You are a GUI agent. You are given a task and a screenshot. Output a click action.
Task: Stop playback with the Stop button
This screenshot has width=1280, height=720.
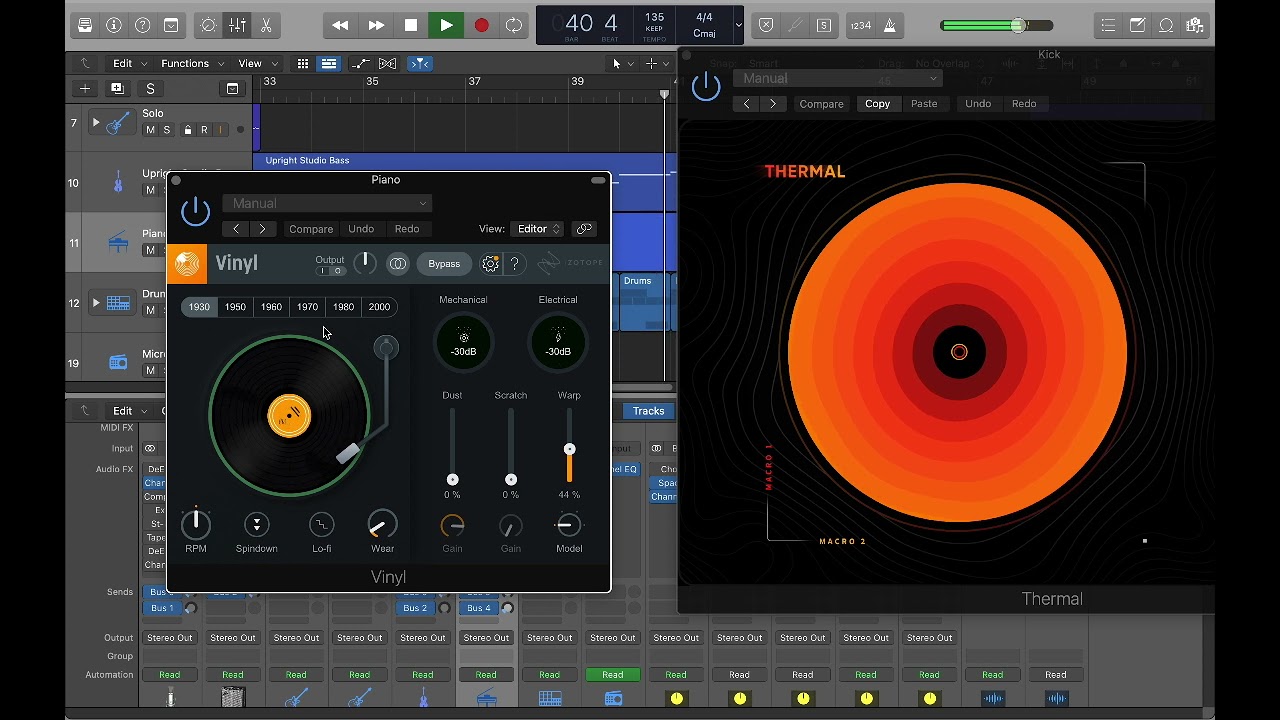click(411, 25)
